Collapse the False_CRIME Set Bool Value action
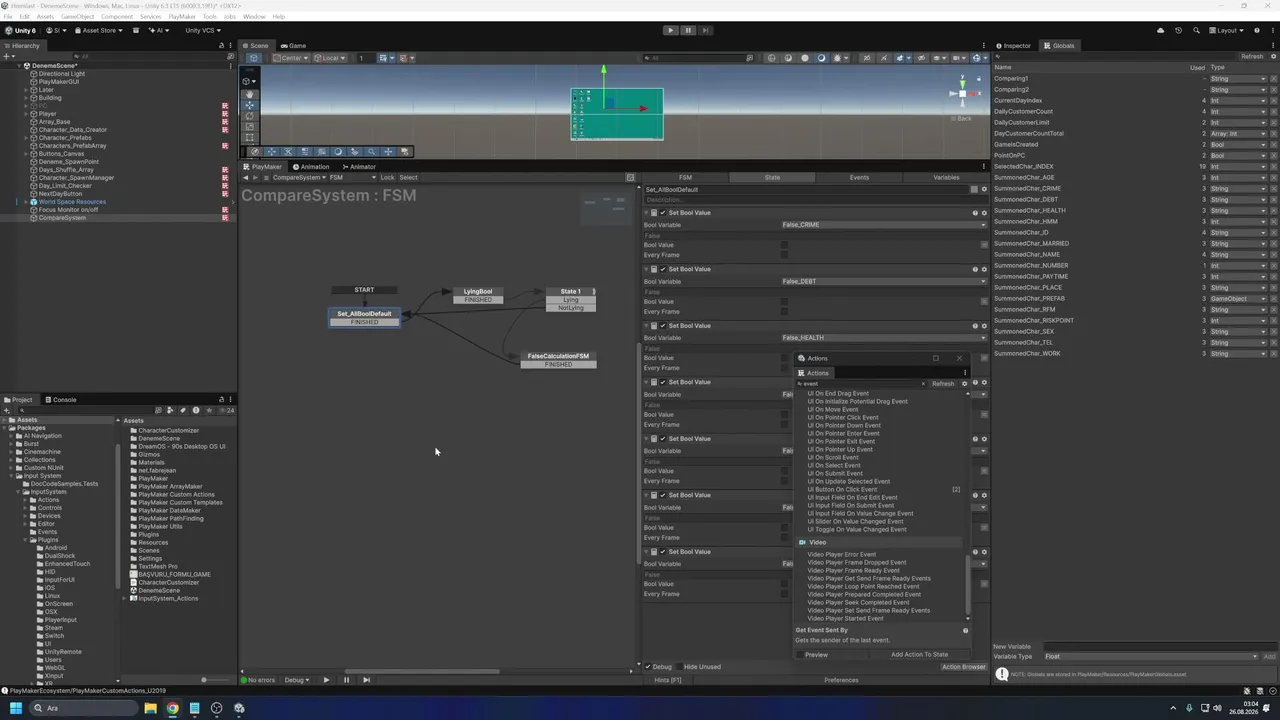The width and height of the screenshot is (1280, 720). point(647,213)
